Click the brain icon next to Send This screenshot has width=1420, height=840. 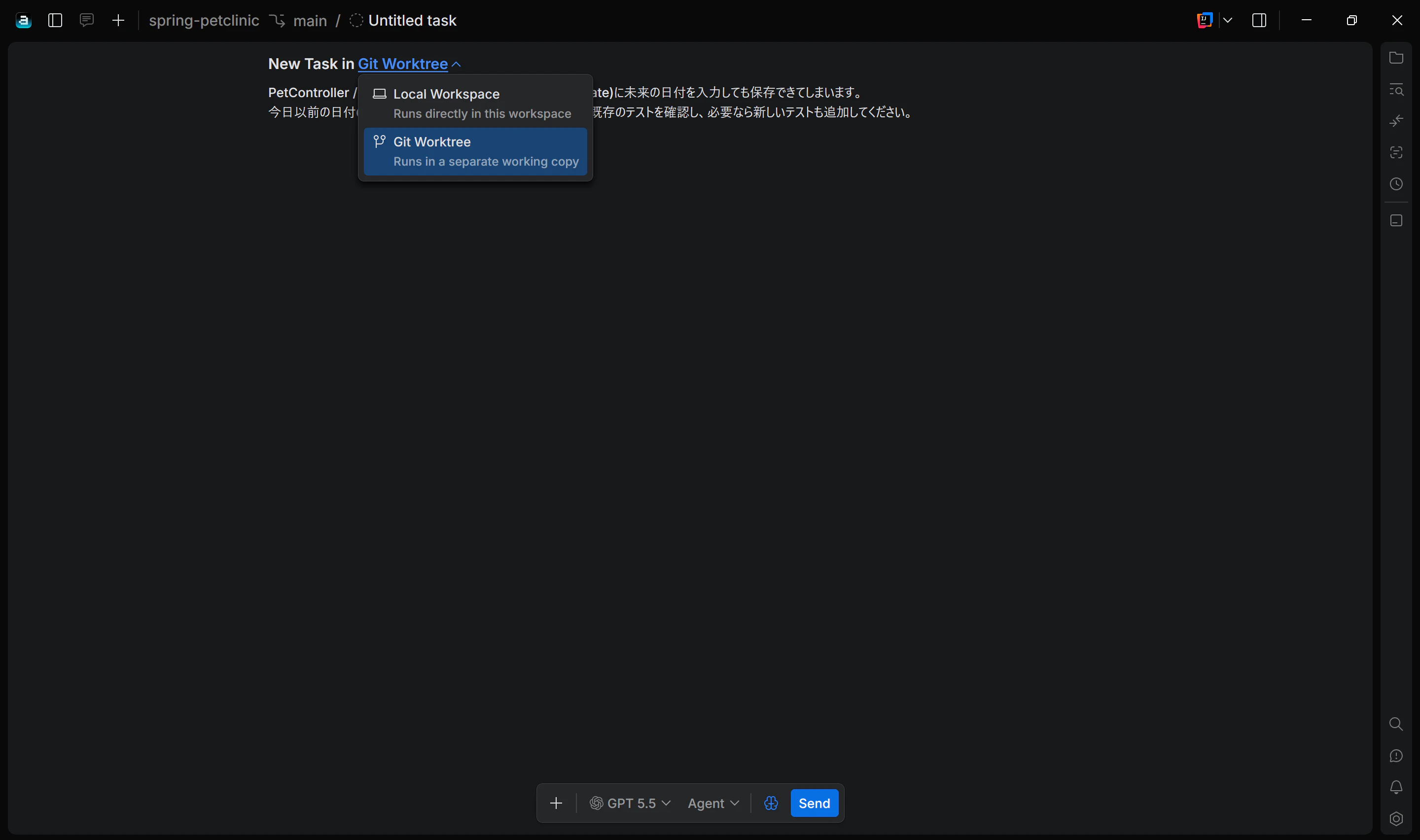(x=771, y=803)
